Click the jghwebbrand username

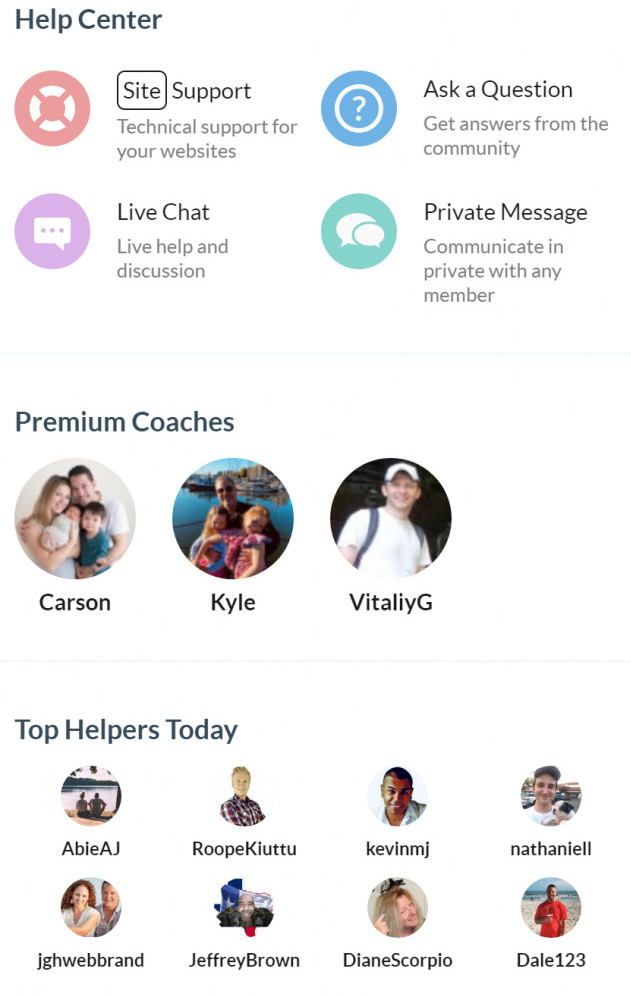pyautogui.click(x=91, y=960)
